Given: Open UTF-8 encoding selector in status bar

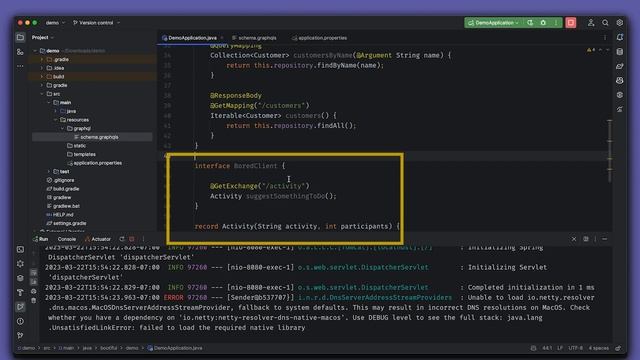Looking at the screenshot, I should (576, 348).
